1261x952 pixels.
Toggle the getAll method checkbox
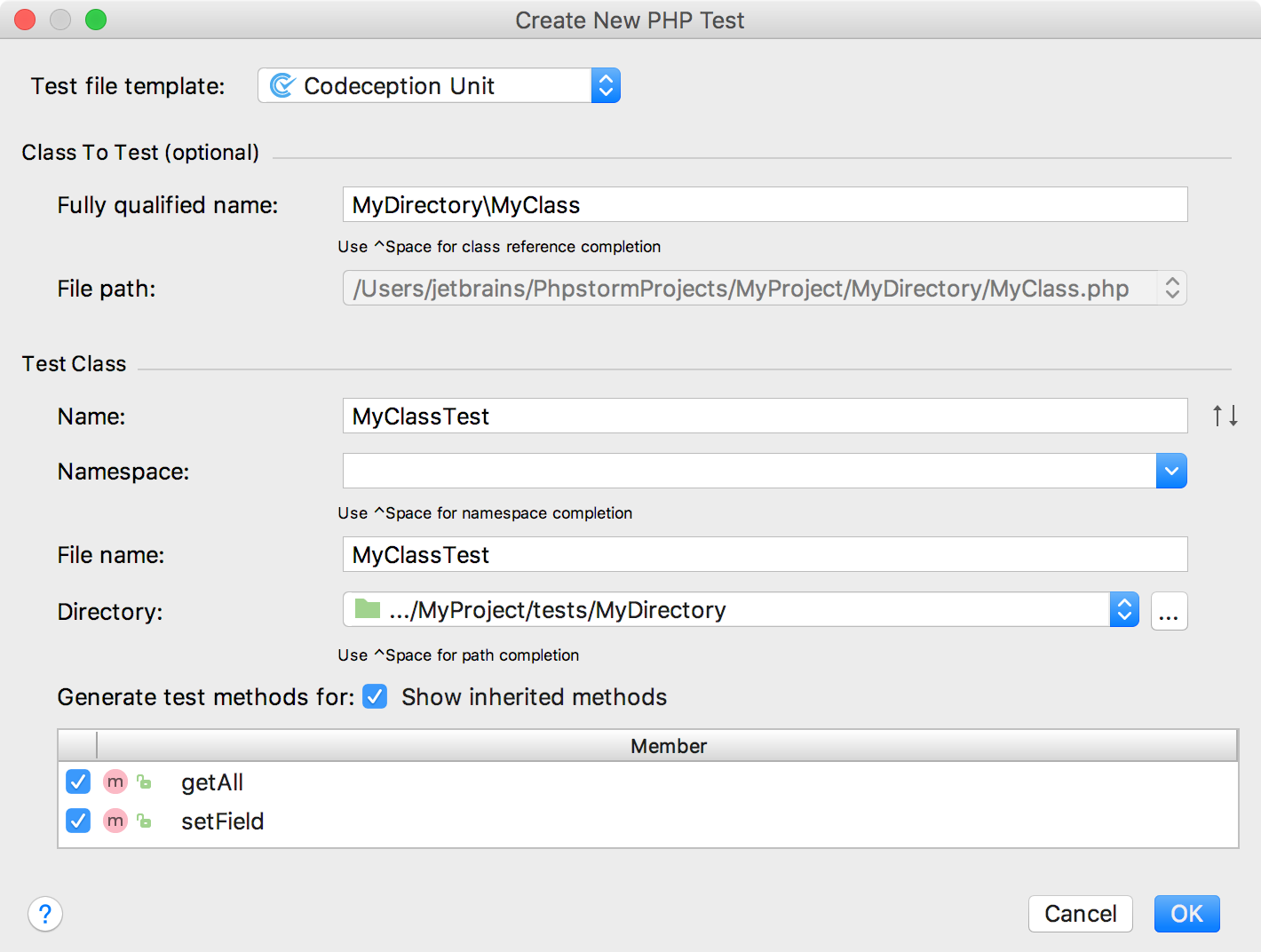point(78,781)
